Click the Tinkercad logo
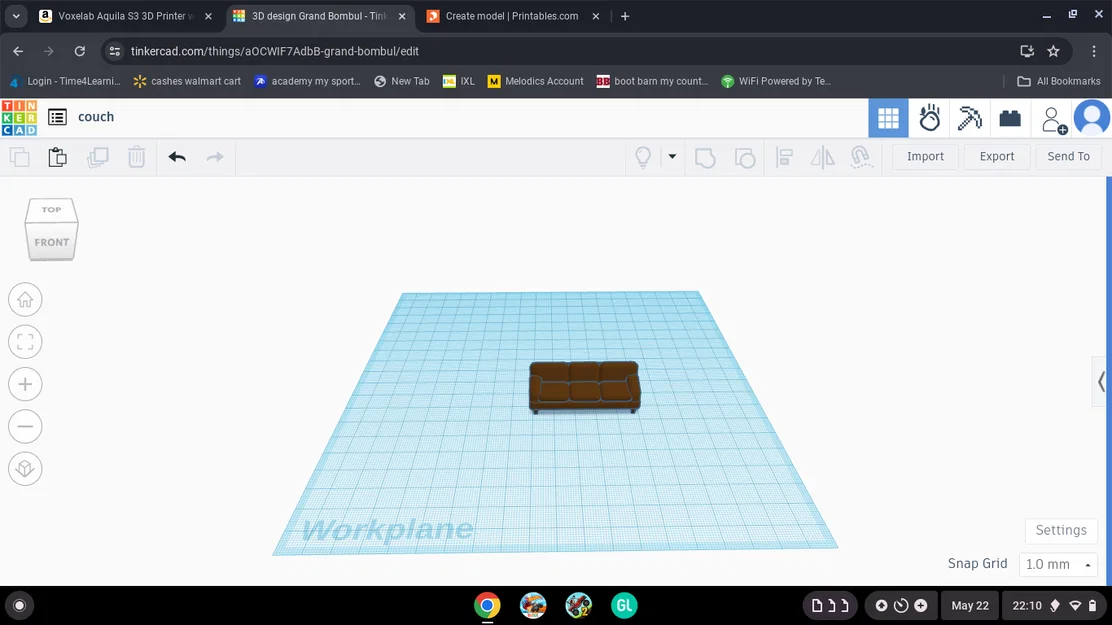 (19, 118)
